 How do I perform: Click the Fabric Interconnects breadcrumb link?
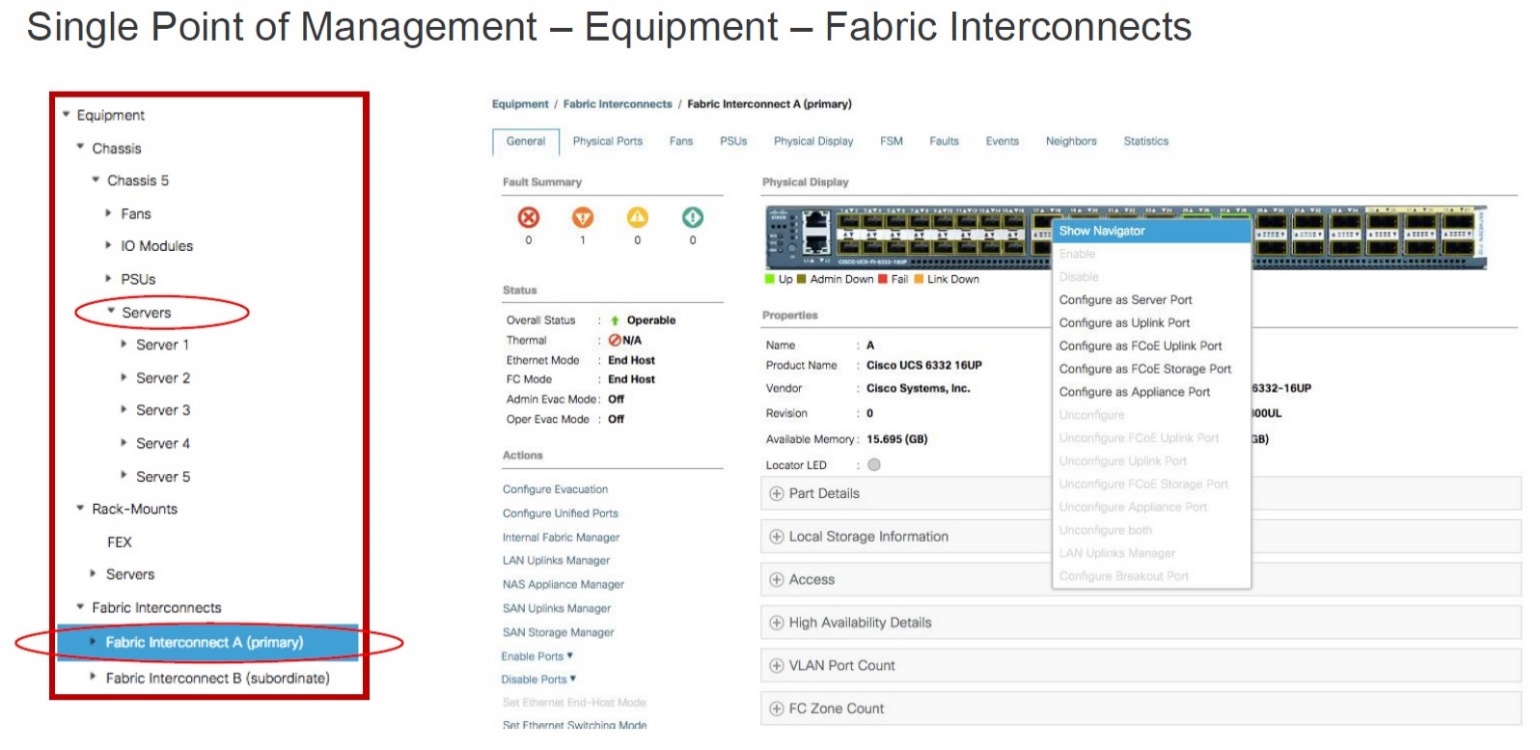[618, 104]
